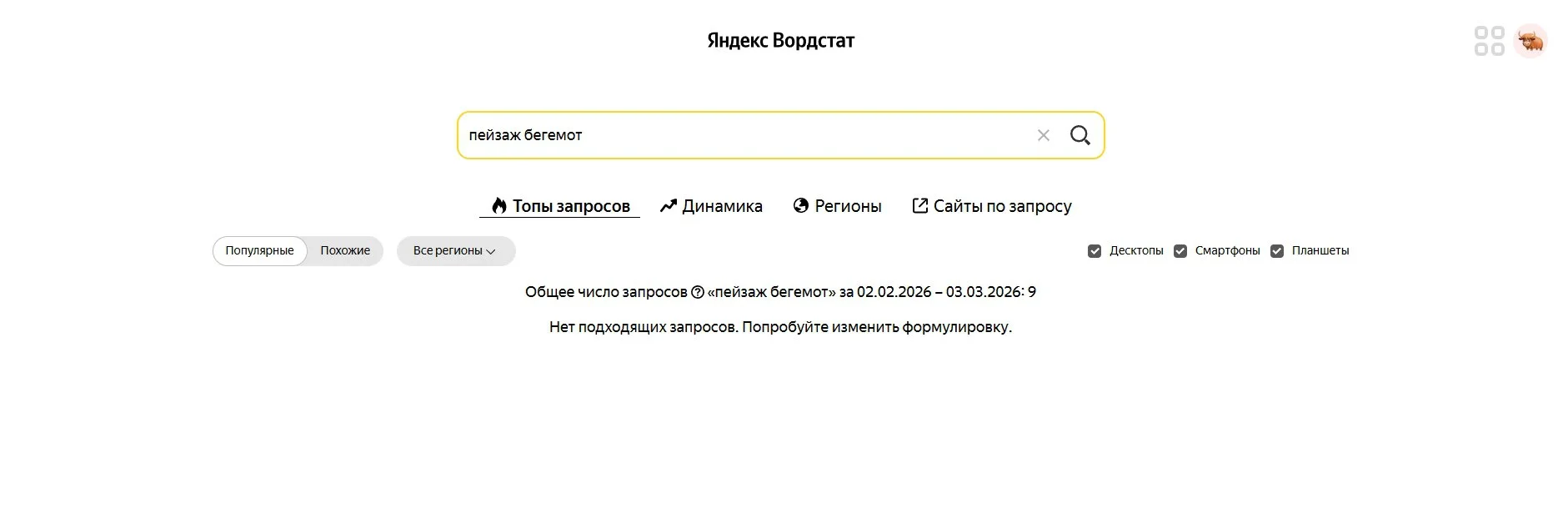The height and width of the screenshot is (529, 1568).
Task: Open the user profile avatar
Action: (x=1530, y=41)
